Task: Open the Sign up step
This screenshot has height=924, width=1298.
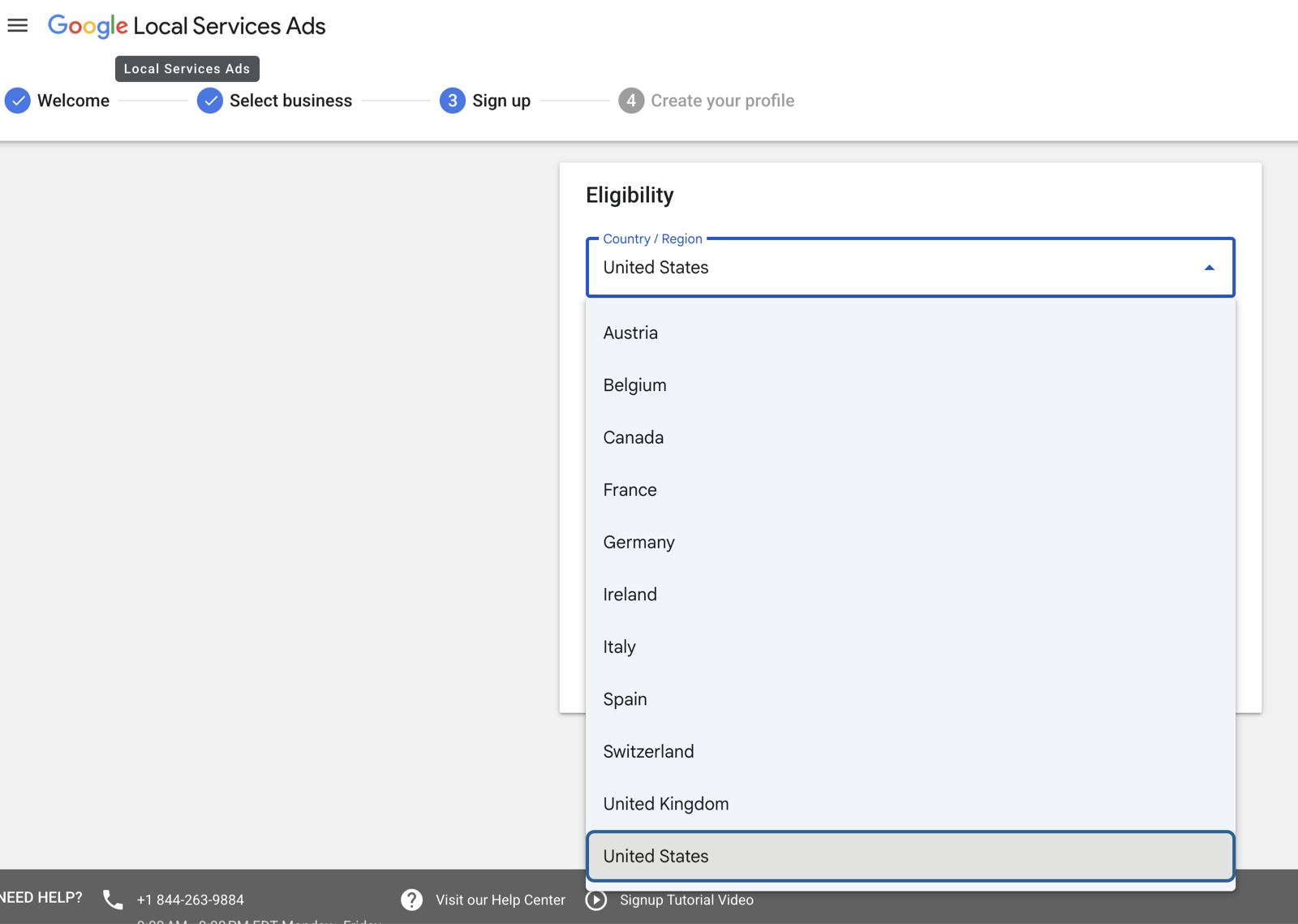Action: [501, 101]
